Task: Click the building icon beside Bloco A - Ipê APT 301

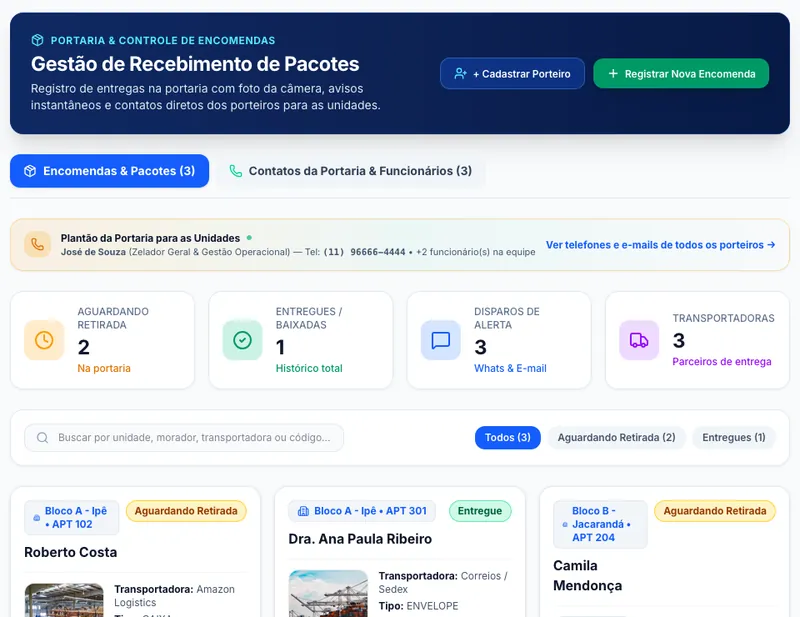Action: coord(303,511)
